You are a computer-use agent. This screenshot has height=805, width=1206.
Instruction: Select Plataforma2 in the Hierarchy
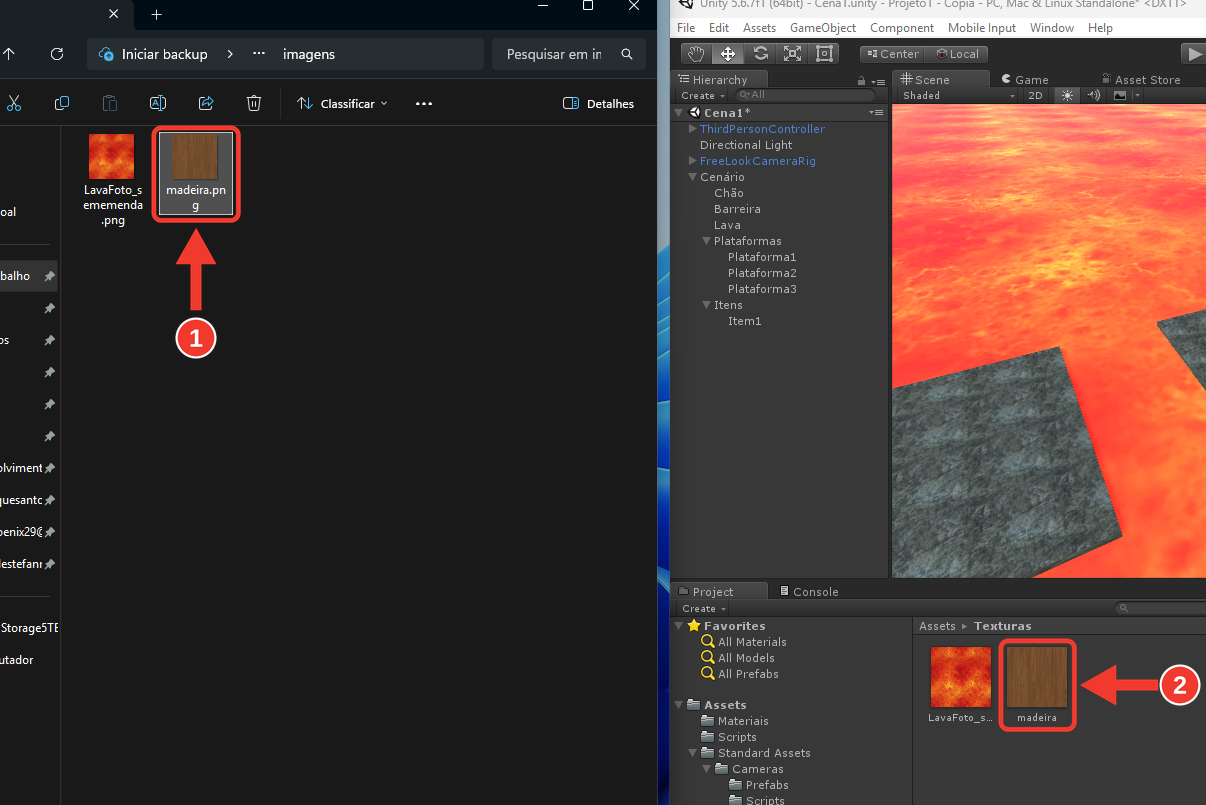point(762,273)
